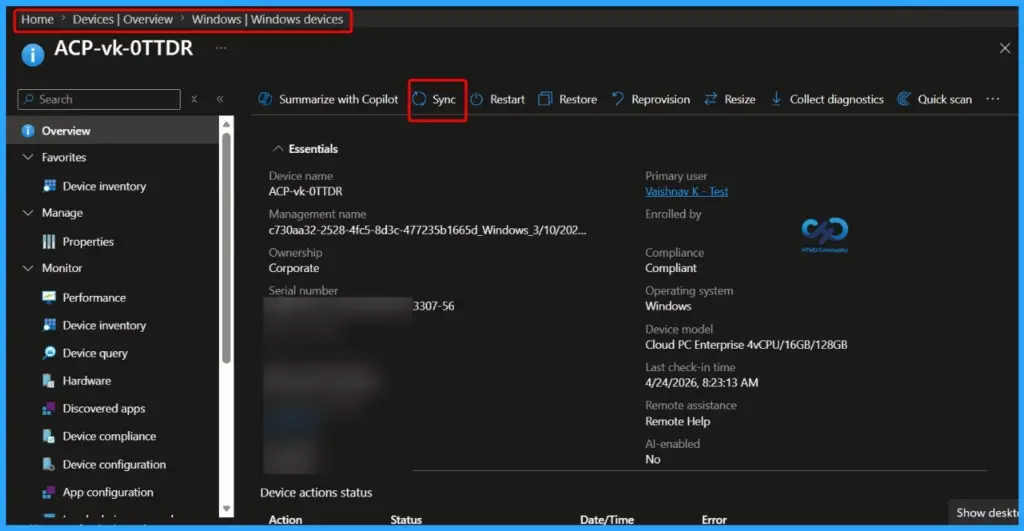This screenshot has width=1024, height=531.
Task: Click the Collect diagnostics download icon
Action: [x=776, y=99]
